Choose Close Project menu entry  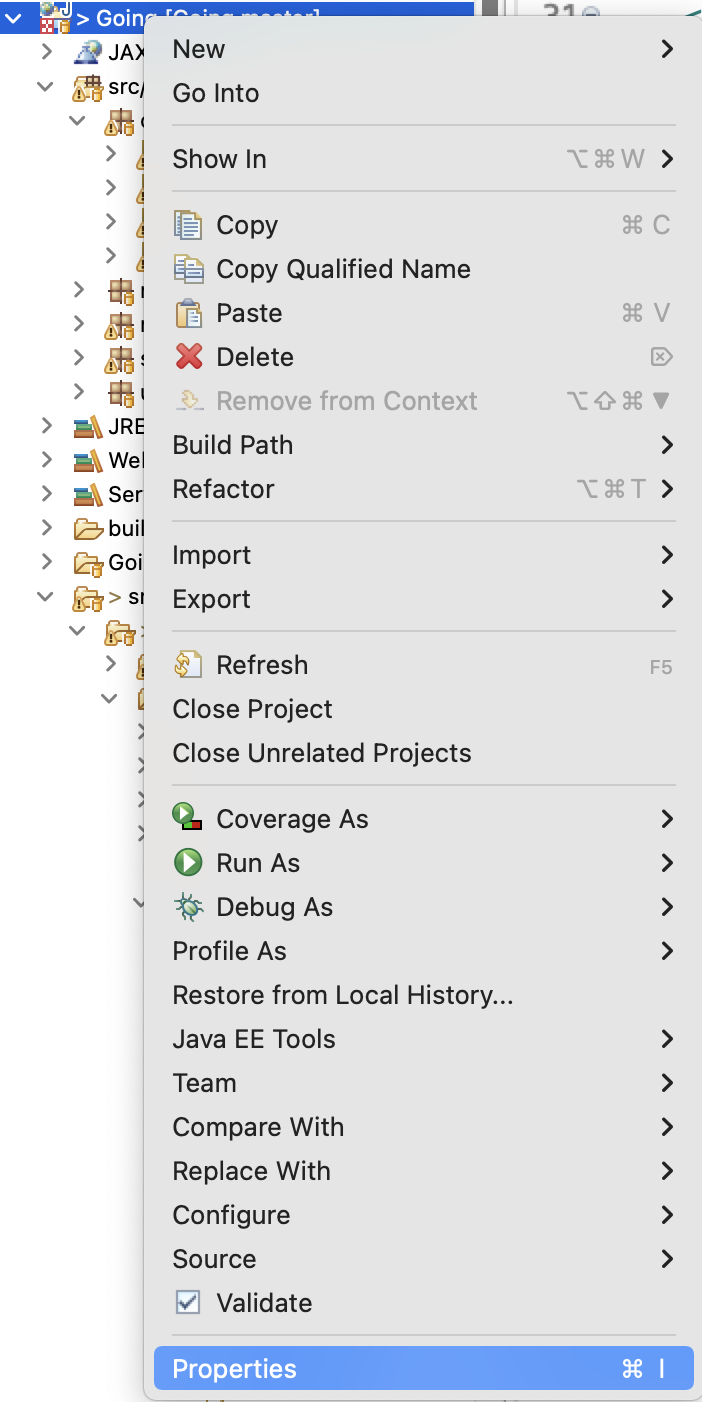[x=252, y=709]
